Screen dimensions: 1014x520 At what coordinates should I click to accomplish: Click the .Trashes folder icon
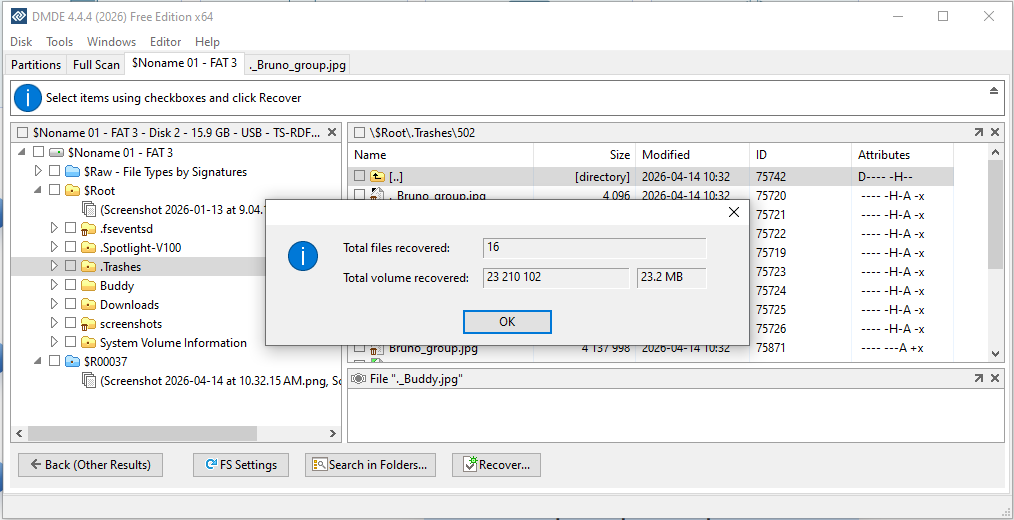coord(89,266)
